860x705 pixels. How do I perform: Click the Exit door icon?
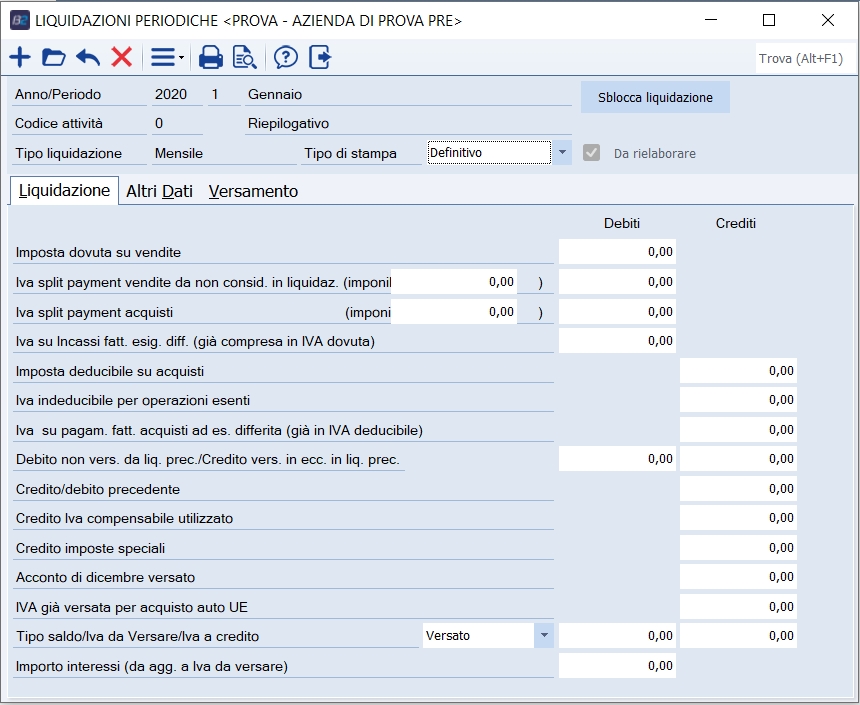click(x=320, y=58)
